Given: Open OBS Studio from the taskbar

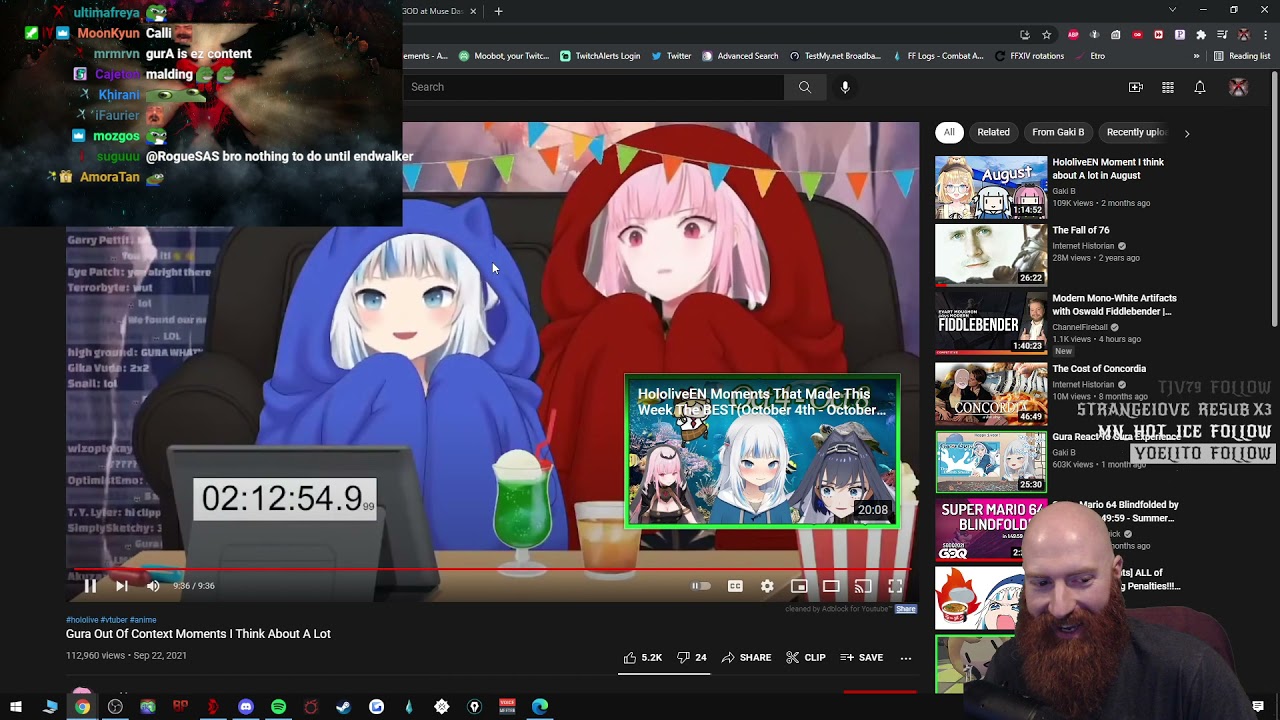Looking at the screenshot, I should 115,707.
